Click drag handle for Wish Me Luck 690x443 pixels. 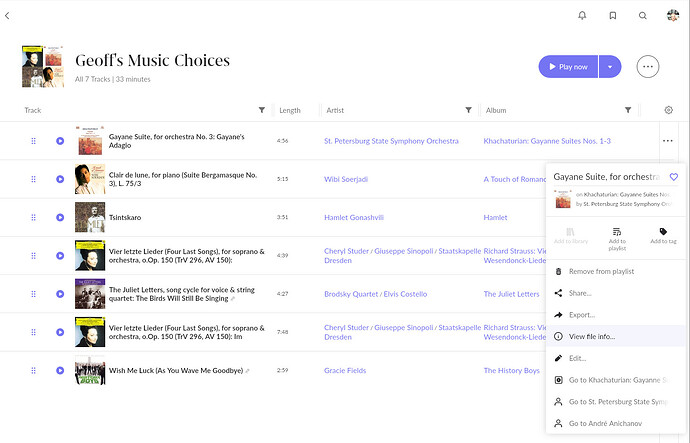pos(33,370)
